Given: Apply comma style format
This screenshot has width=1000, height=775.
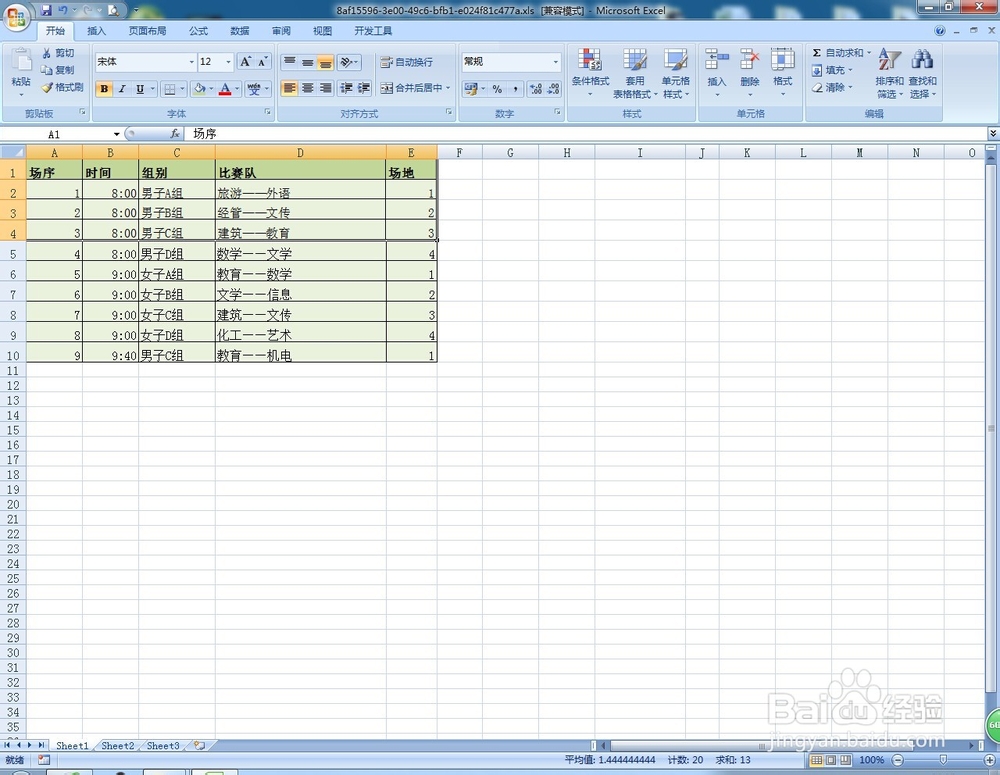Looking at the screenshot, I should pos(515,89).
